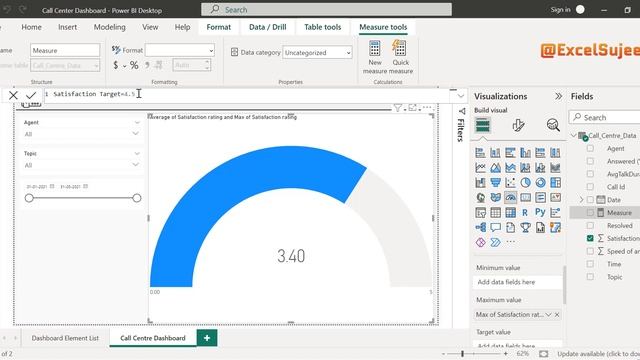Open Get more visuals ellipsis
The width and height of the screenshot is (640, 360).
[510, 242]
